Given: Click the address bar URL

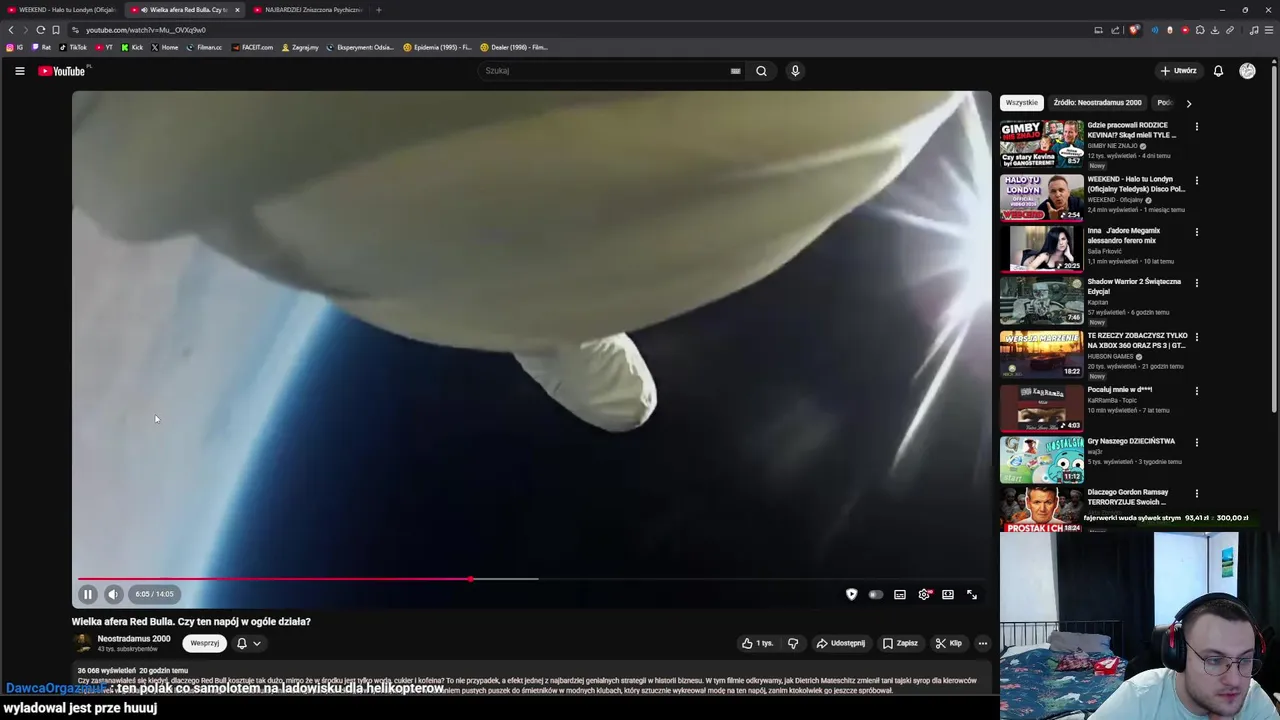Looking at the screenshot, I should click(x=146, y=30).
